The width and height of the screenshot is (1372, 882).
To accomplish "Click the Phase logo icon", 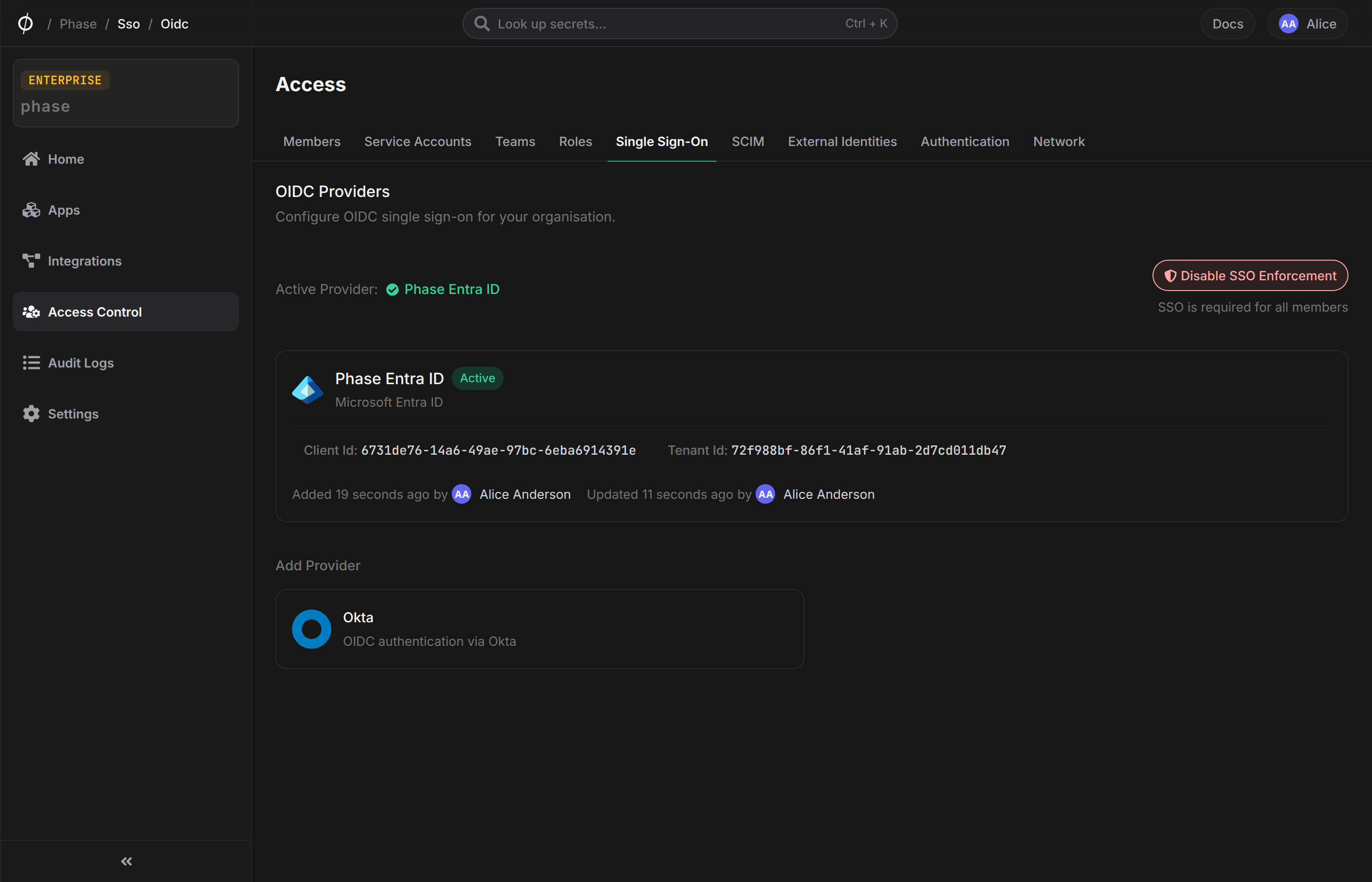I will click(x=25, y=24).
